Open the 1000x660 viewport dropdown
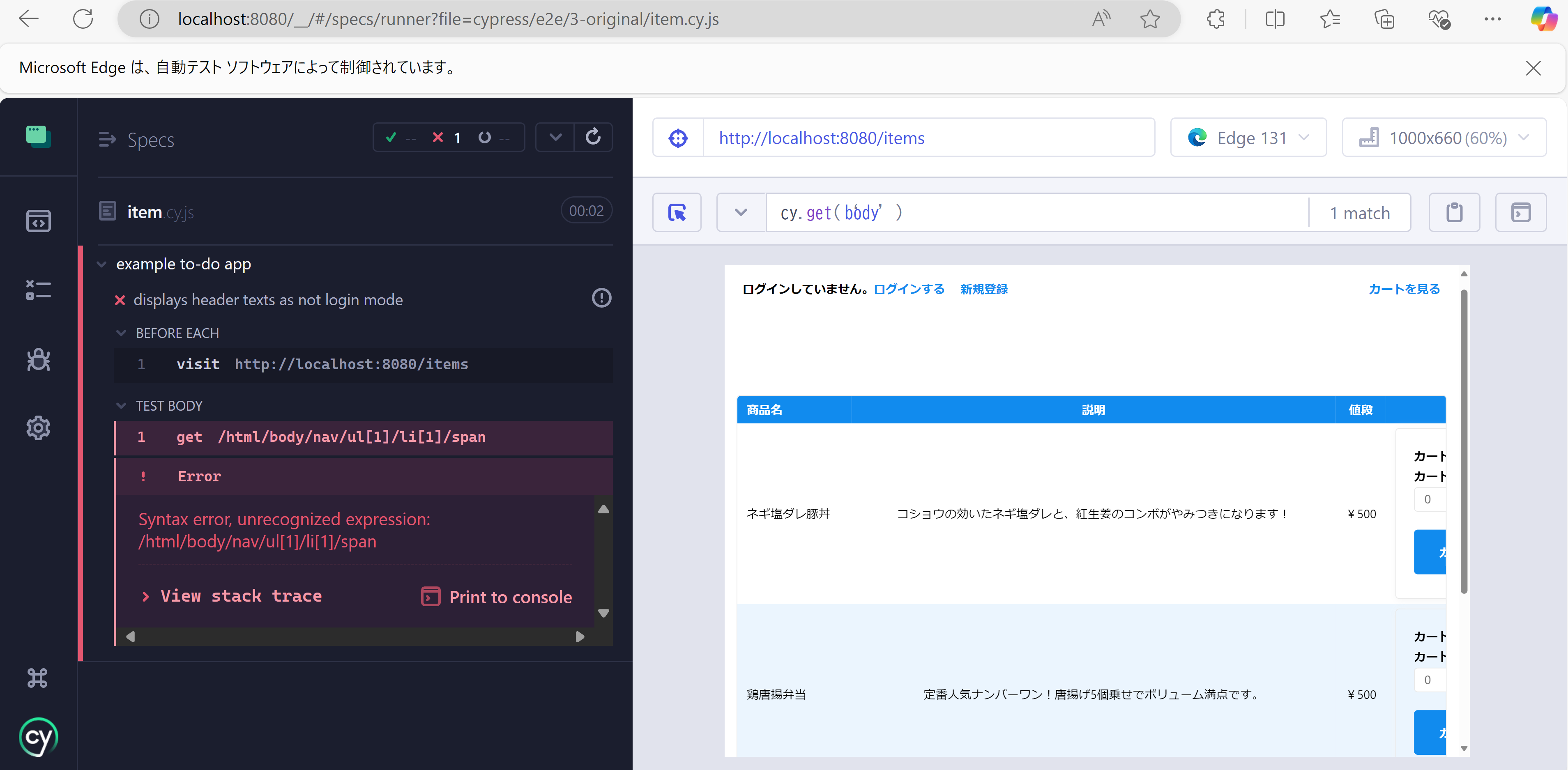Image resolution: width=1568 pixels, height=770 pixels. (x=1444, y=138)
